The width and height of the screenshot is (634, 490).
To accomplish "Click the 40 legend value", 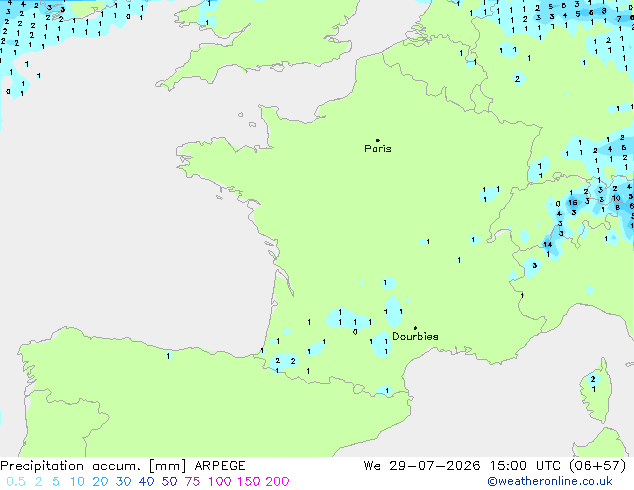I will (146, 482).
